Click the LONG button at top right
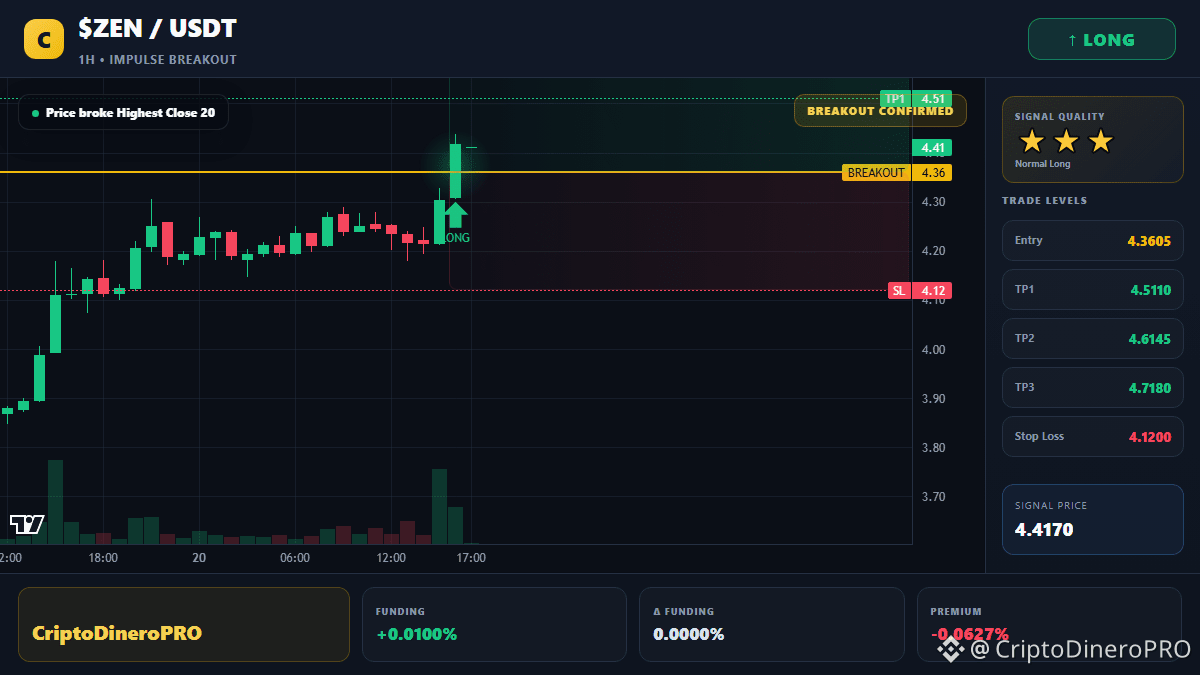1200x675 pixels. pos(1102,40)
